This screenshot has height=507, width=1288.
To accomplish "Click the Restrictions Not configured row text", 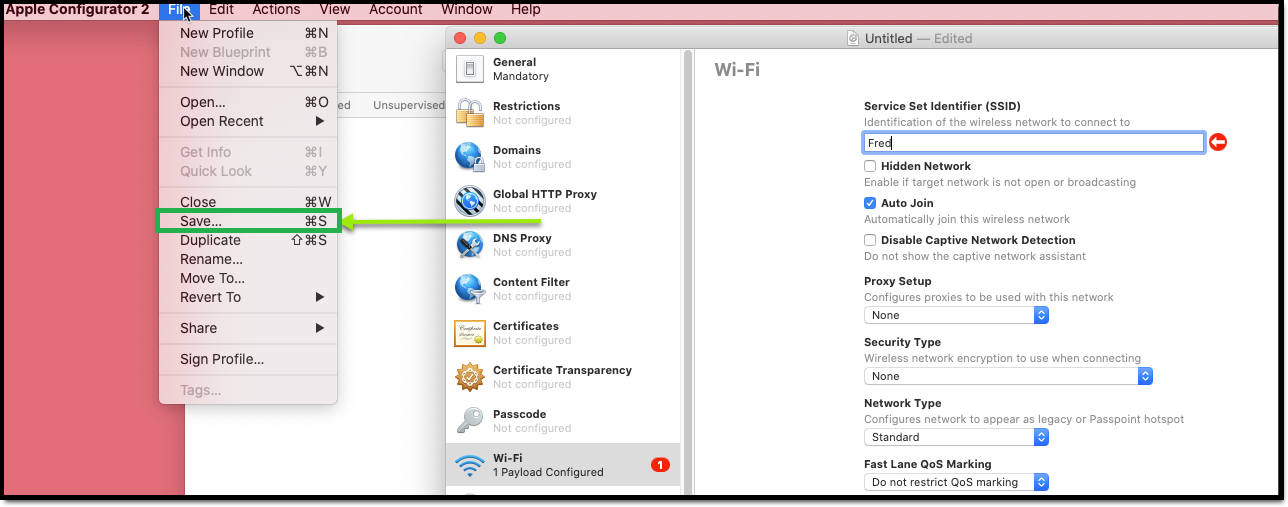I will click(532, 113).
